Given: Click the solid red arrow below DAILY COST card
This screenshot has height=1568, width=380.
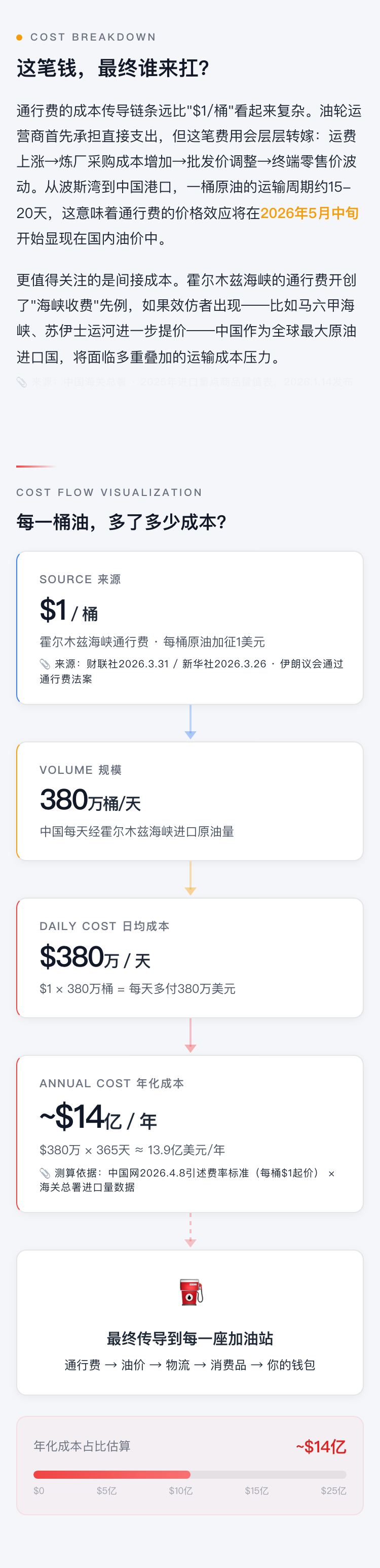Looking at the screenshot, I should [191, 1036].
